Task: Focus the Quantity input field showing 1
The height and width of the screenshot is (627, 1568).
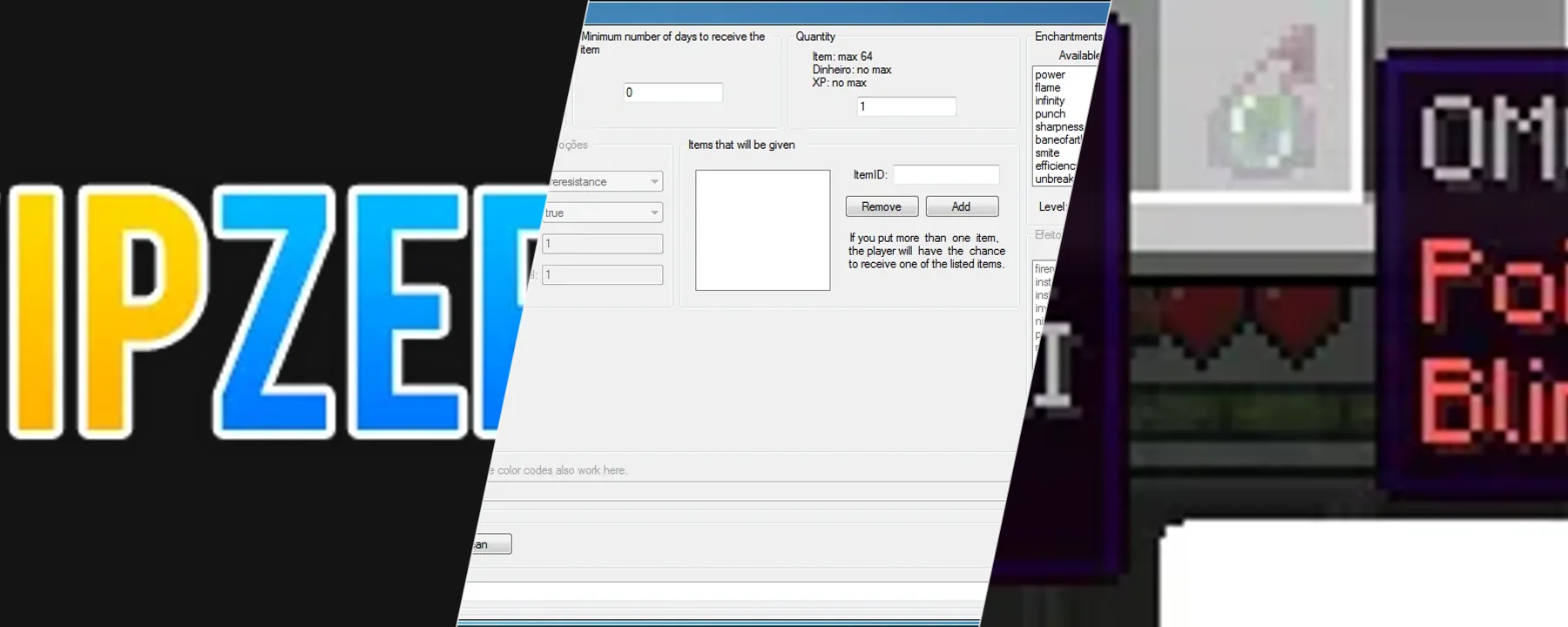Action: [906, 106]
